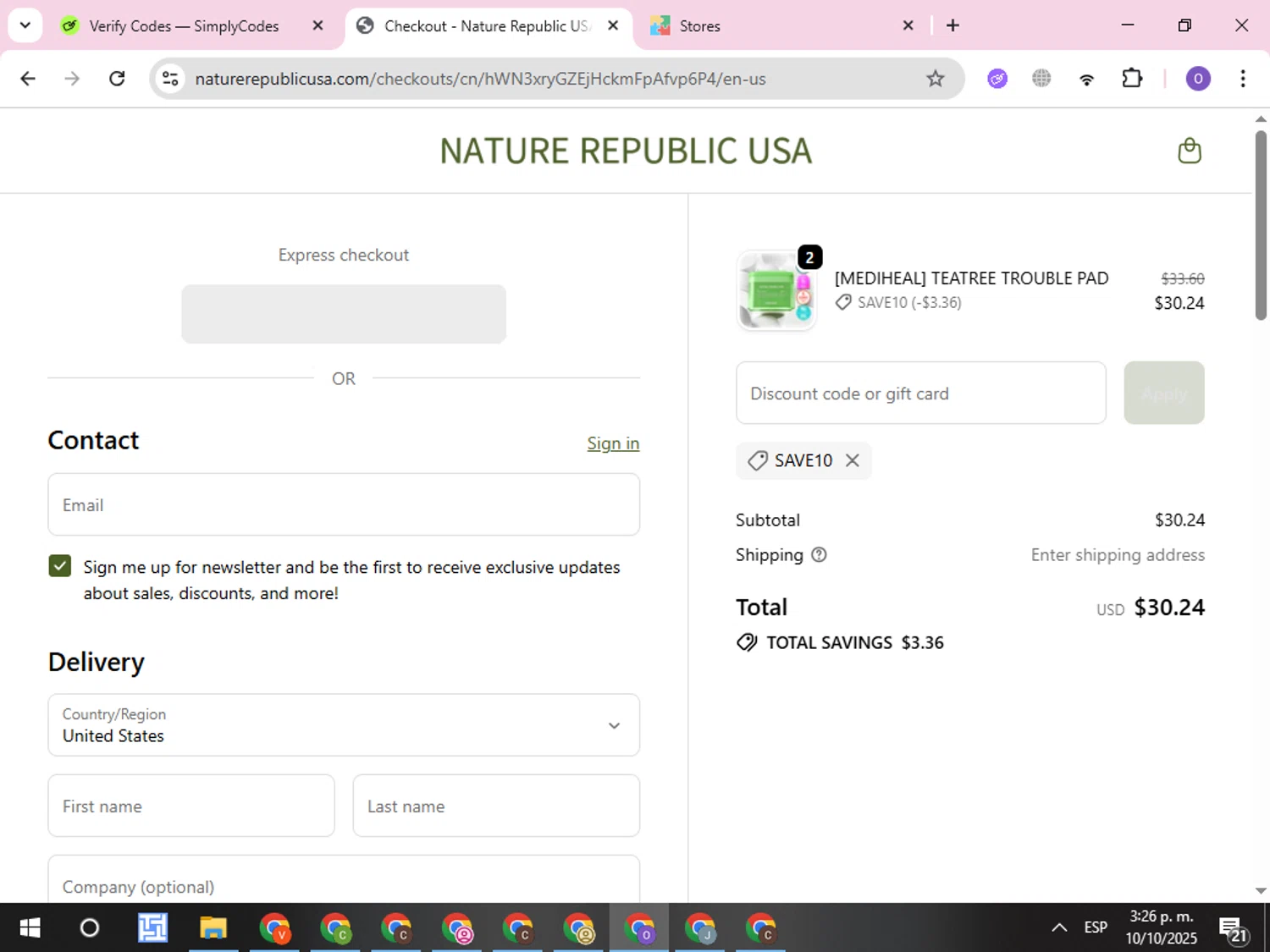Click the SAVE10 (-$3.36) discount label
This screenshot has height=952, width=1270.
click(909, 303)
